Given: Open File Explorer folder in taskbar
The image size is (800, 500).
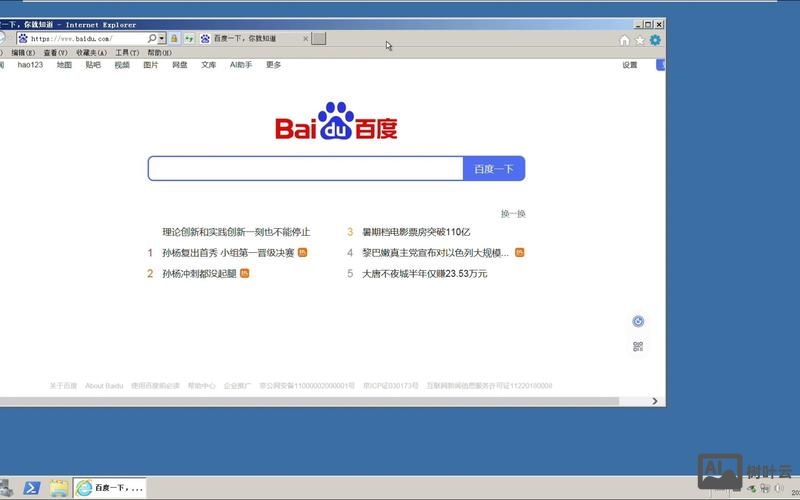Looking at the screenshot, I should [x=59, y=488].
